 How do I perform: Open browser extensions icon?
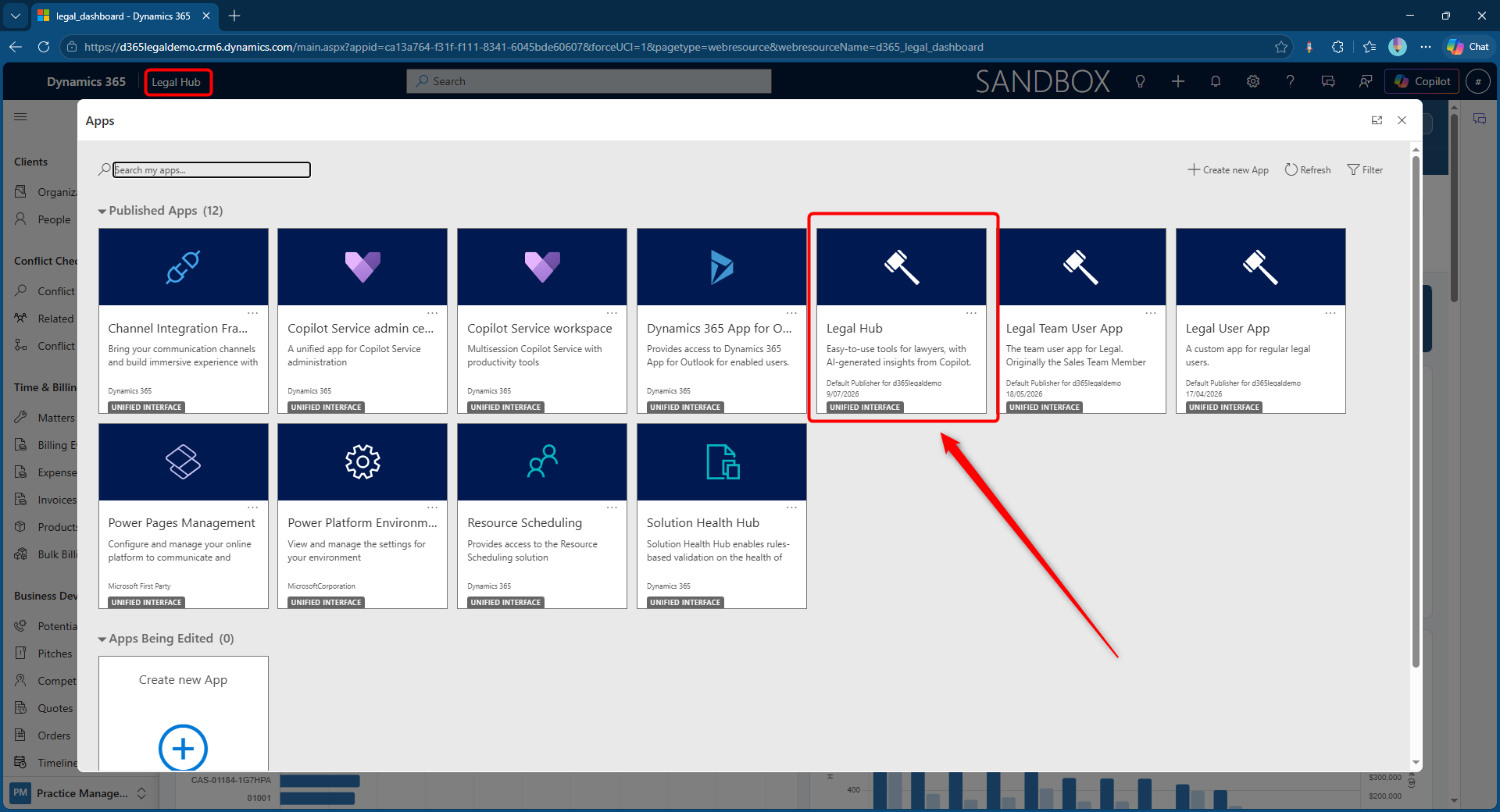point(1337,47)
